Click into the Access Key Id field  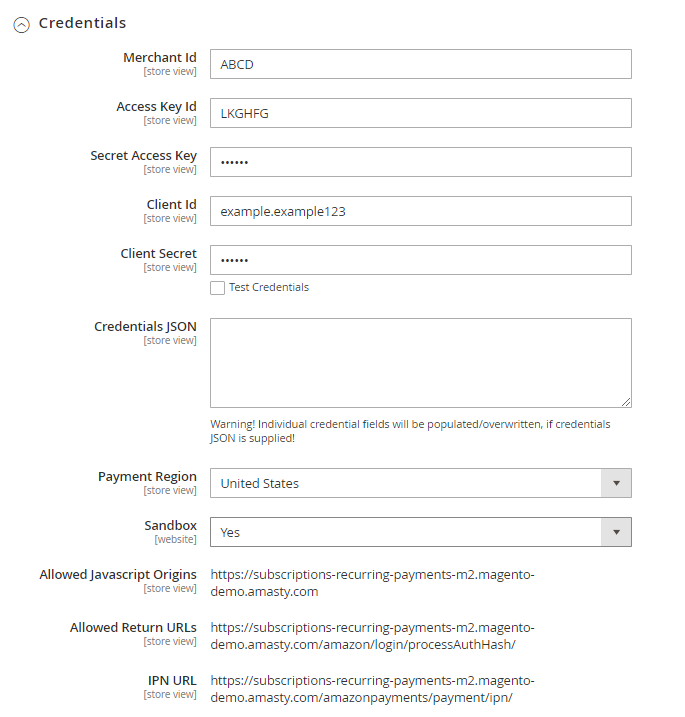click(420, 113)
